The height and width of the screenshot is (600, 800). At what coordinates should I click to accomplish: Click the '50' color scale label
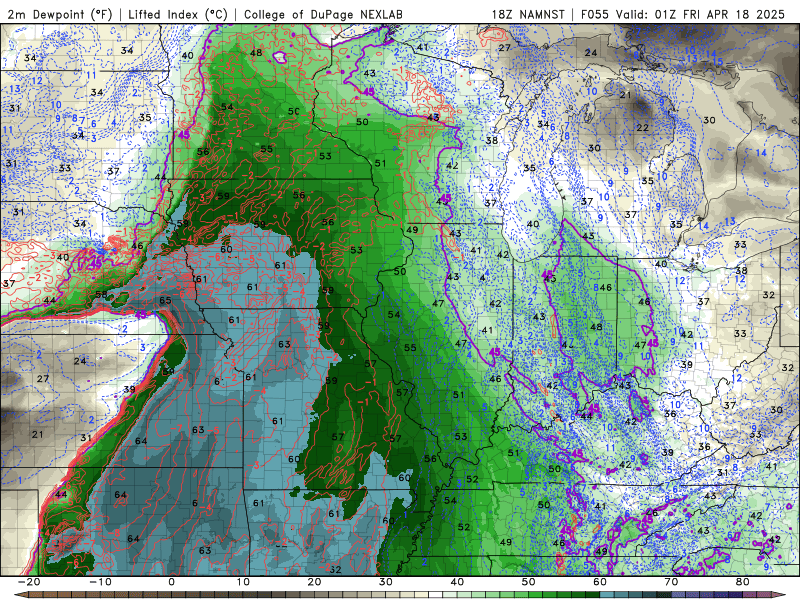[529, 582]
